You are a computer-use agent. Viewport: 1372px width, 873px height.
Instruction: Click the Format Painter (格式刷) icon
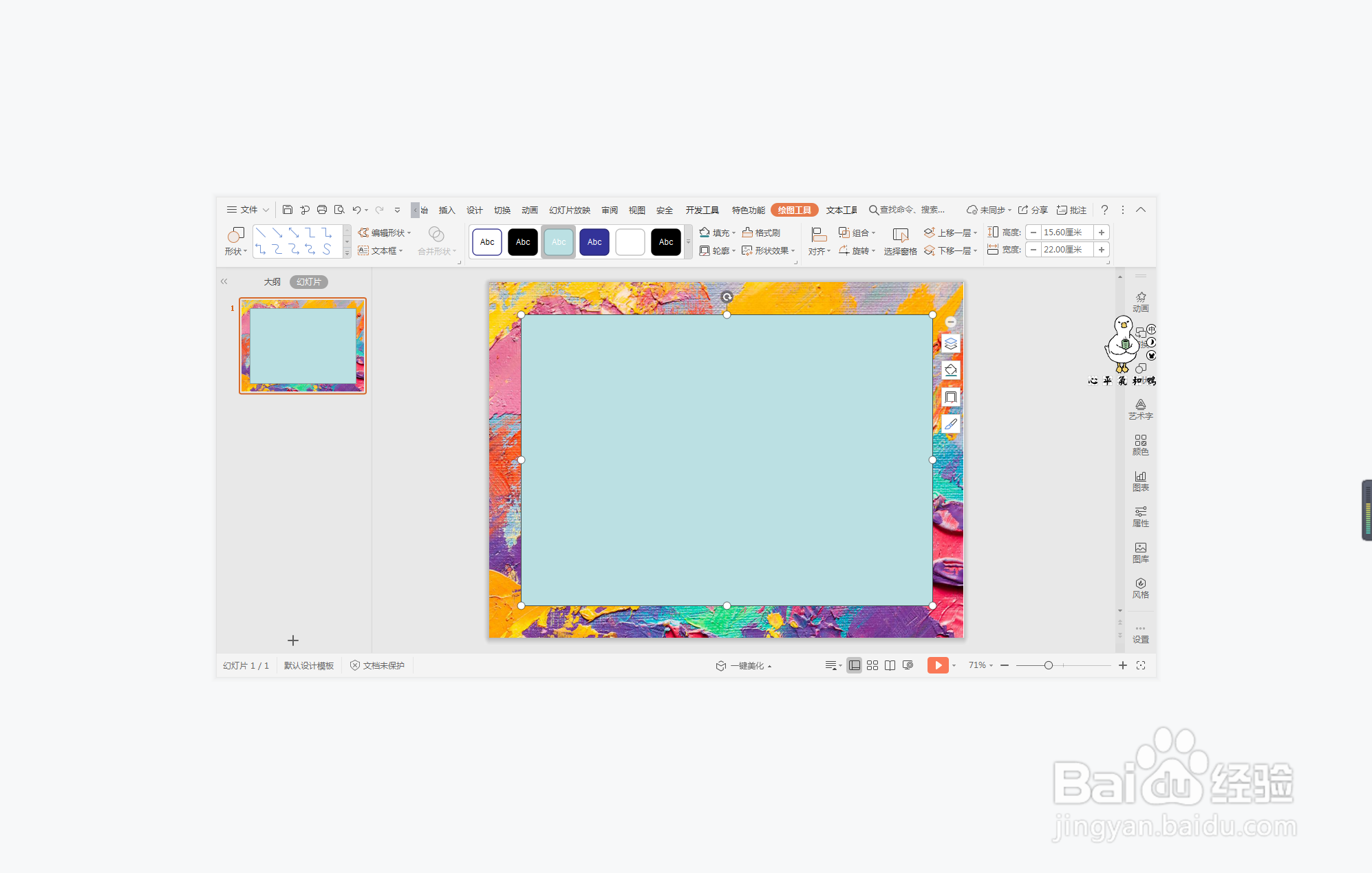(747, 233)
